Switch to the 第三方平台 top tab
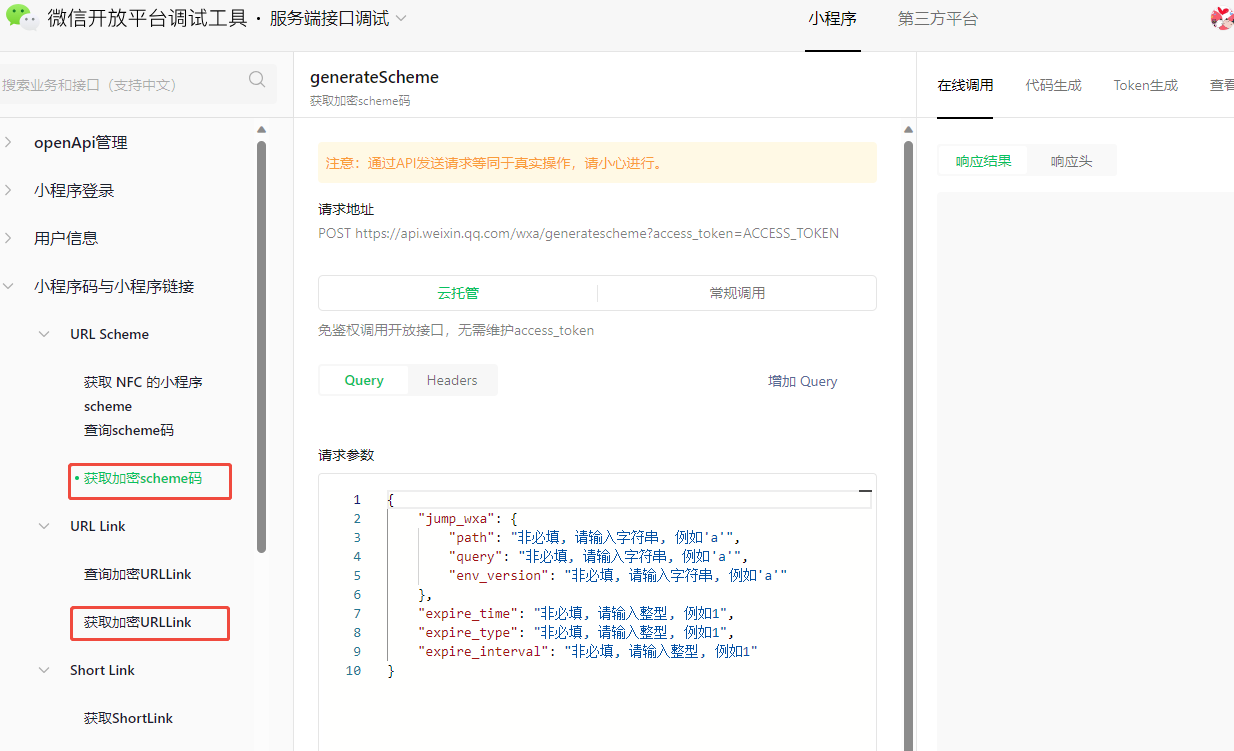The height and width of the screenshot is (751, 1234). (937, 19)
